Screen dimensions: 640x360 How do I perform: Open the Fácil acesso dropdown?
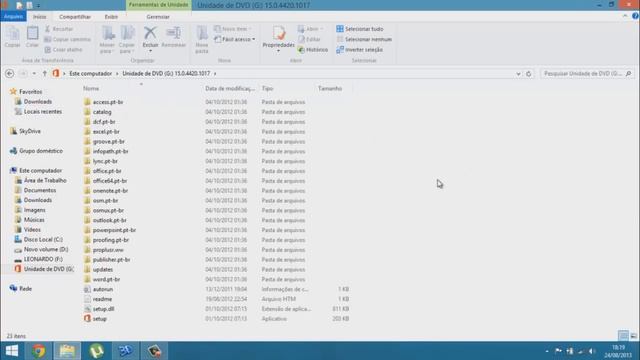(x=235, y=39)
